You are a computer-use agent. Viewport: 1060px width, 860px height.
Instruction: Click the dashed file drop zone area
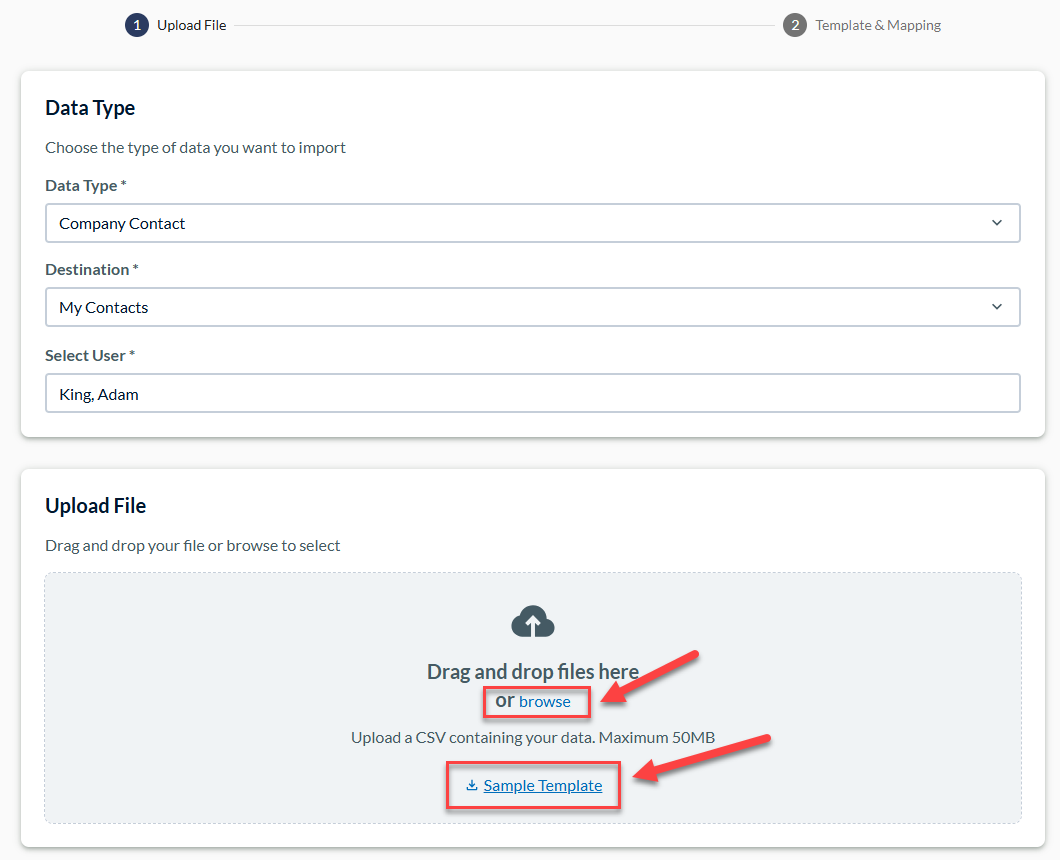click(533, 698)
